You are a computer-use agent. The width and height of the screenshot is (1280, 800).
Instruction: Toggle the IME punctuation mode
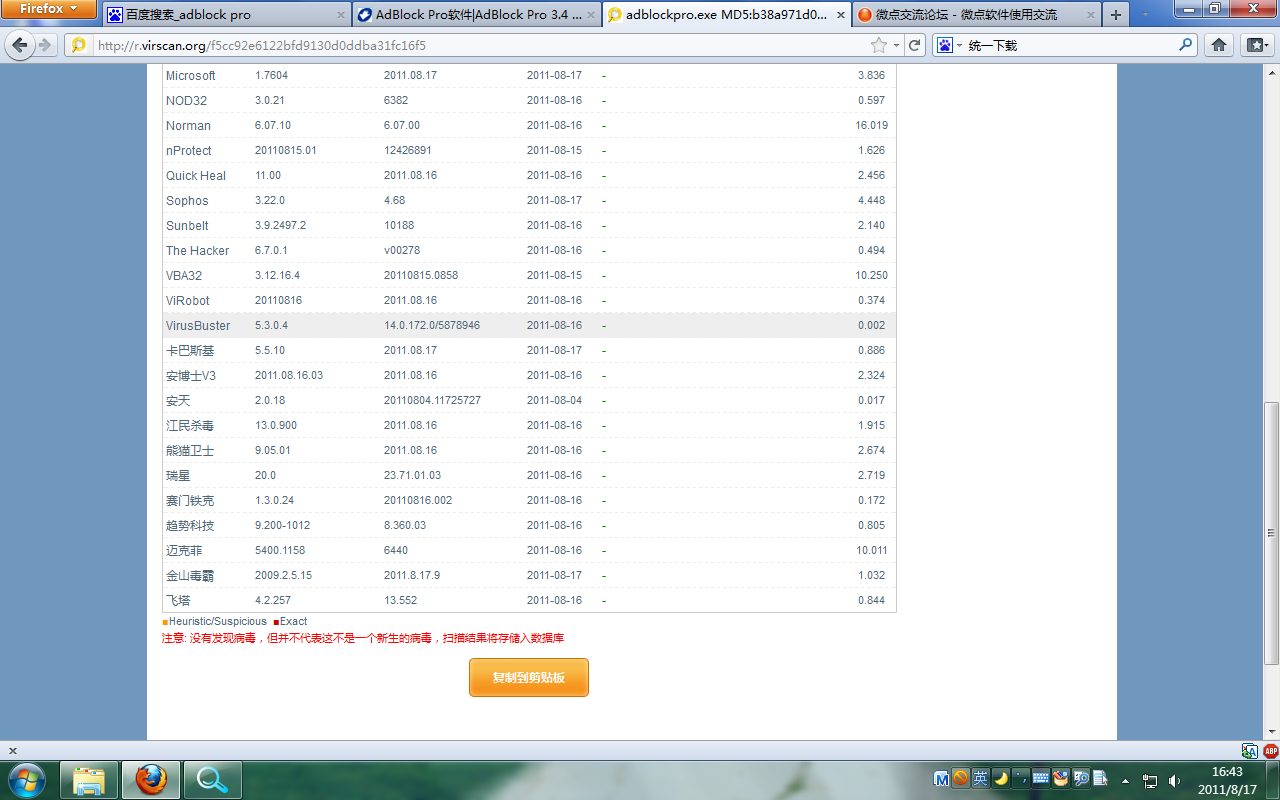[x=1020, y=778]
